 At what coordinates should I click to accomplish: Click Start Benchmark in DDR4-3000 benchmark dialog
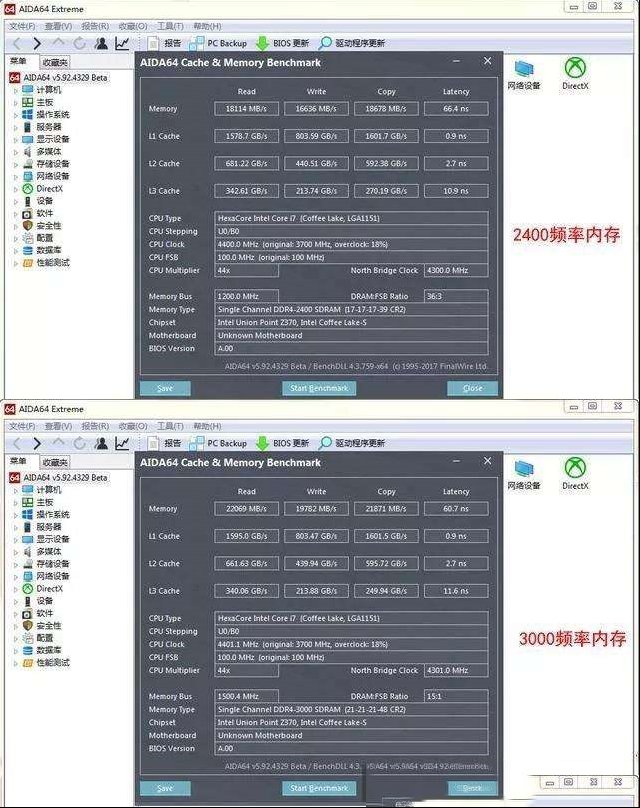click(319, 788)
